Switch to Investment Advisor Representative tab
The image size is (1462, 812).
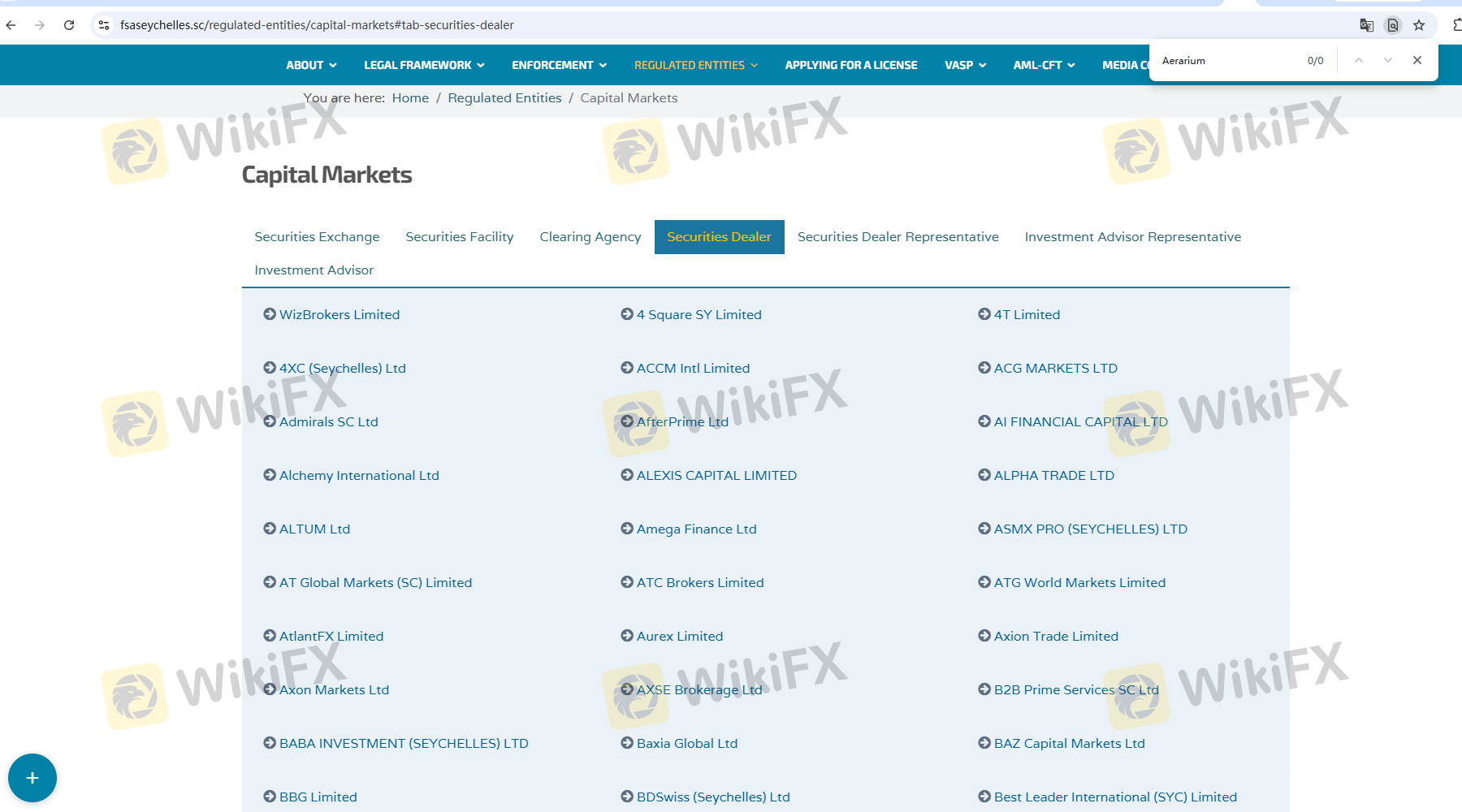click(1133, 237)
